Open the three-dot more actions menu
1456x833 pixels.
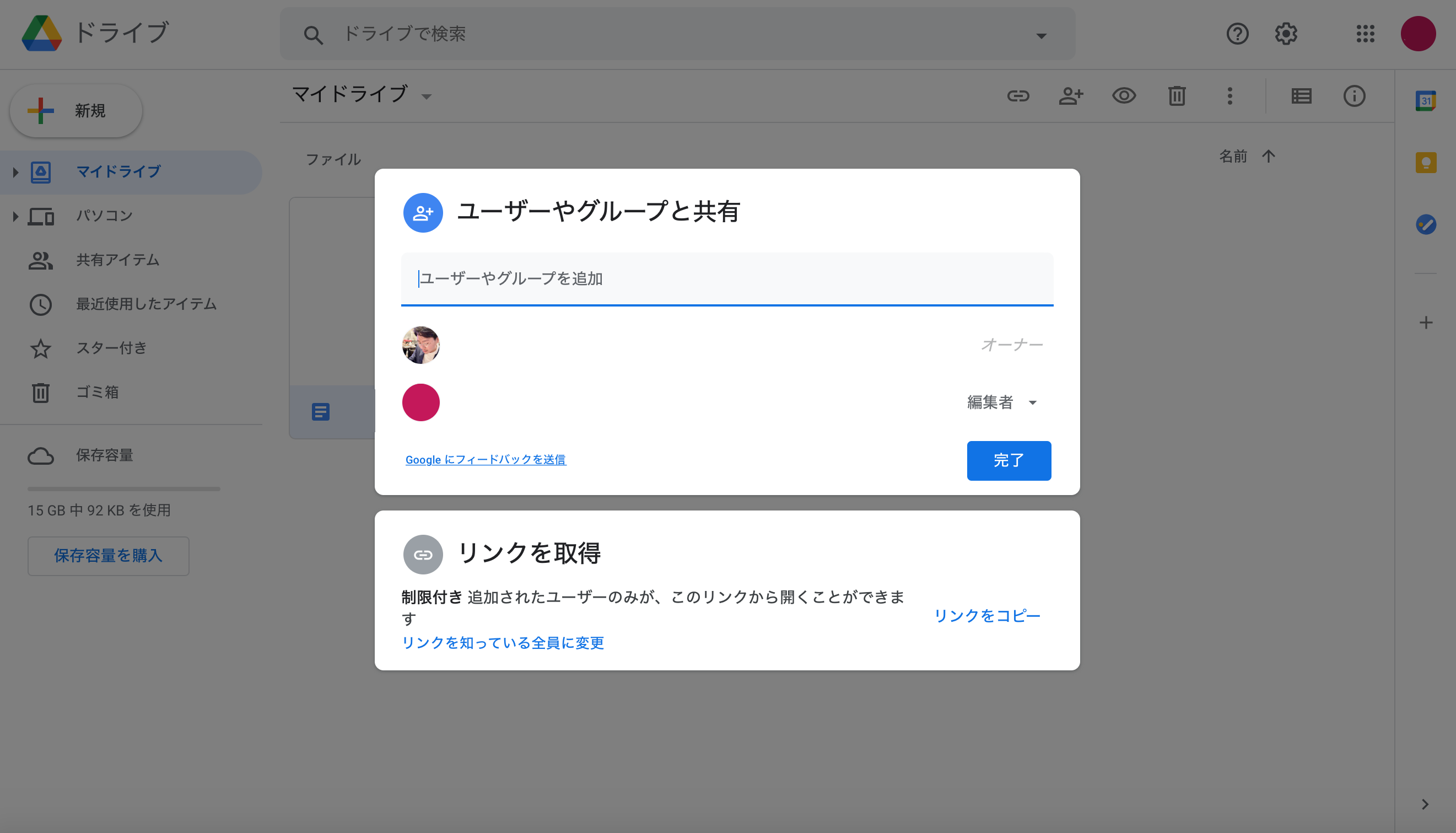coord(1229,95)
